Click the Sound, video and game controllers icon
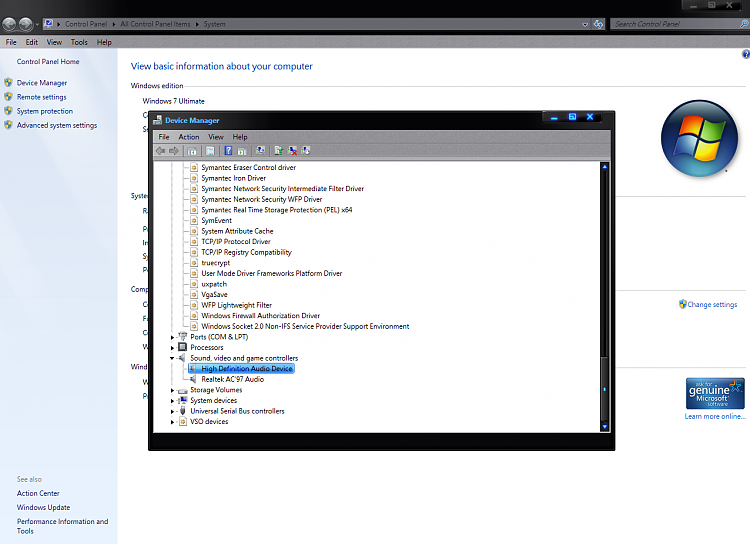Viewport: 750px width, 544px height. tap(182, 358)
